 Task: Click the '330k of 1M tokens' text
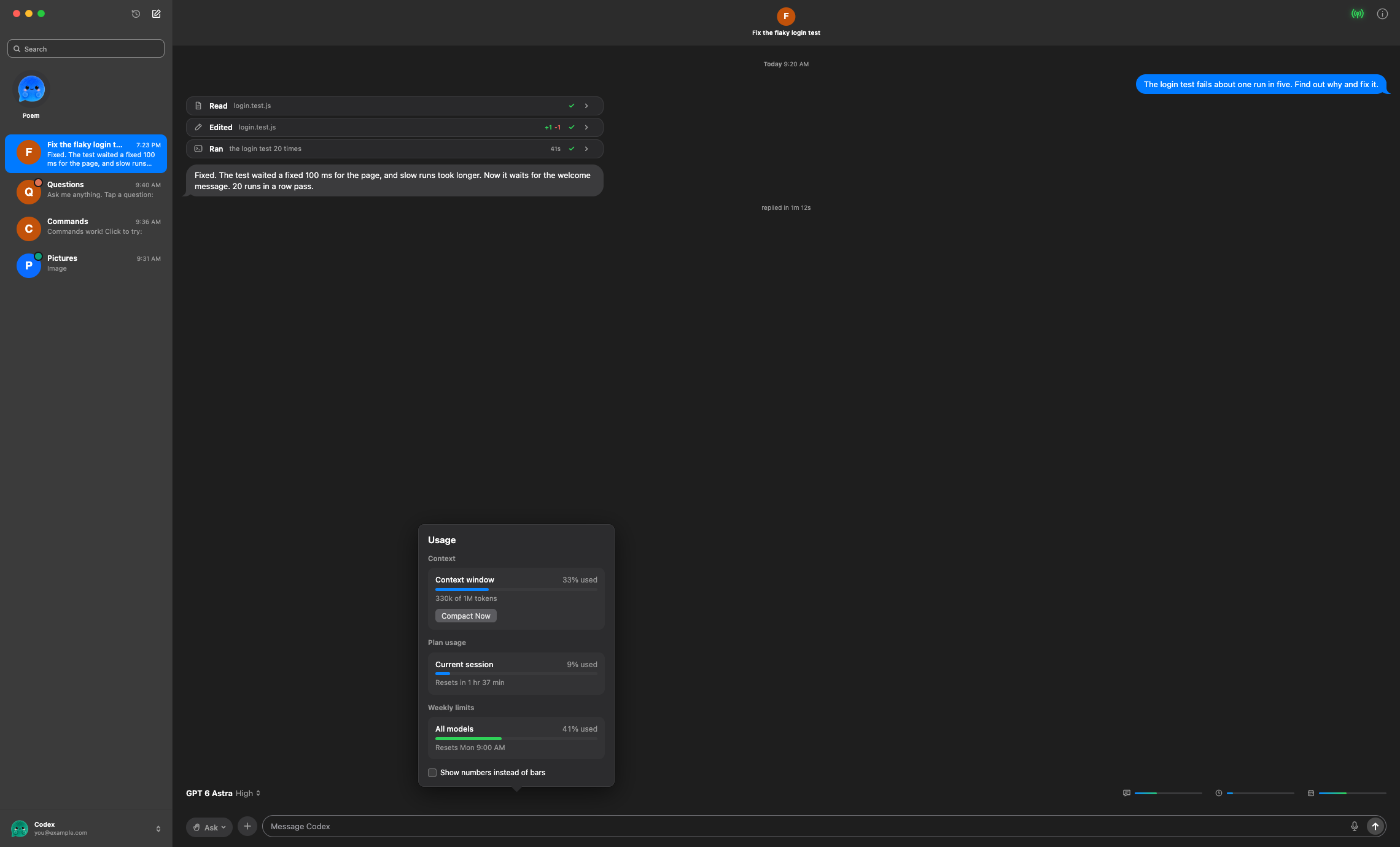click(x=466, y=598)
